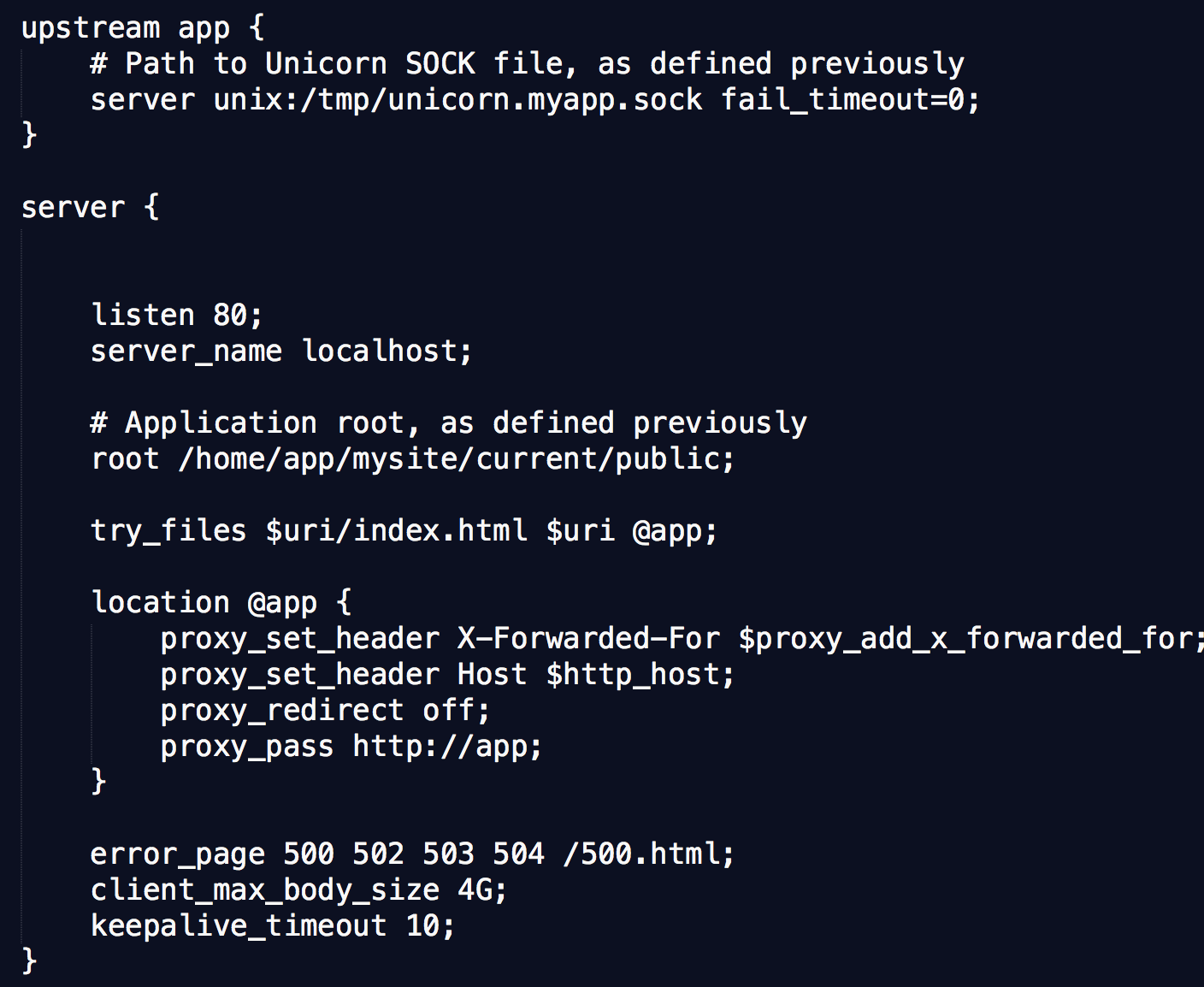The height and width of the screenshot is (987, 1204).
Task: Click the 'location @app {' line
Action: 221,603
